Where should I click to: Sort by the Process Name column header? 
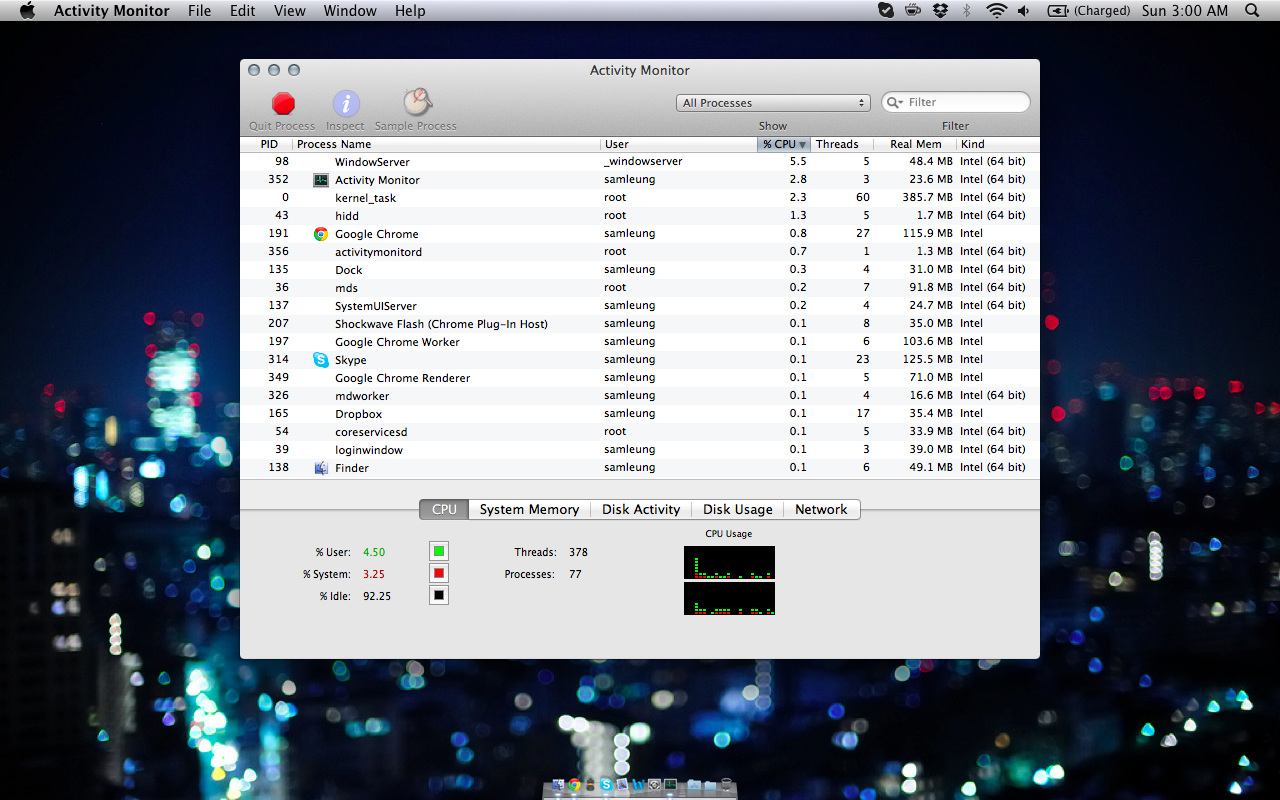click(448, 144)
